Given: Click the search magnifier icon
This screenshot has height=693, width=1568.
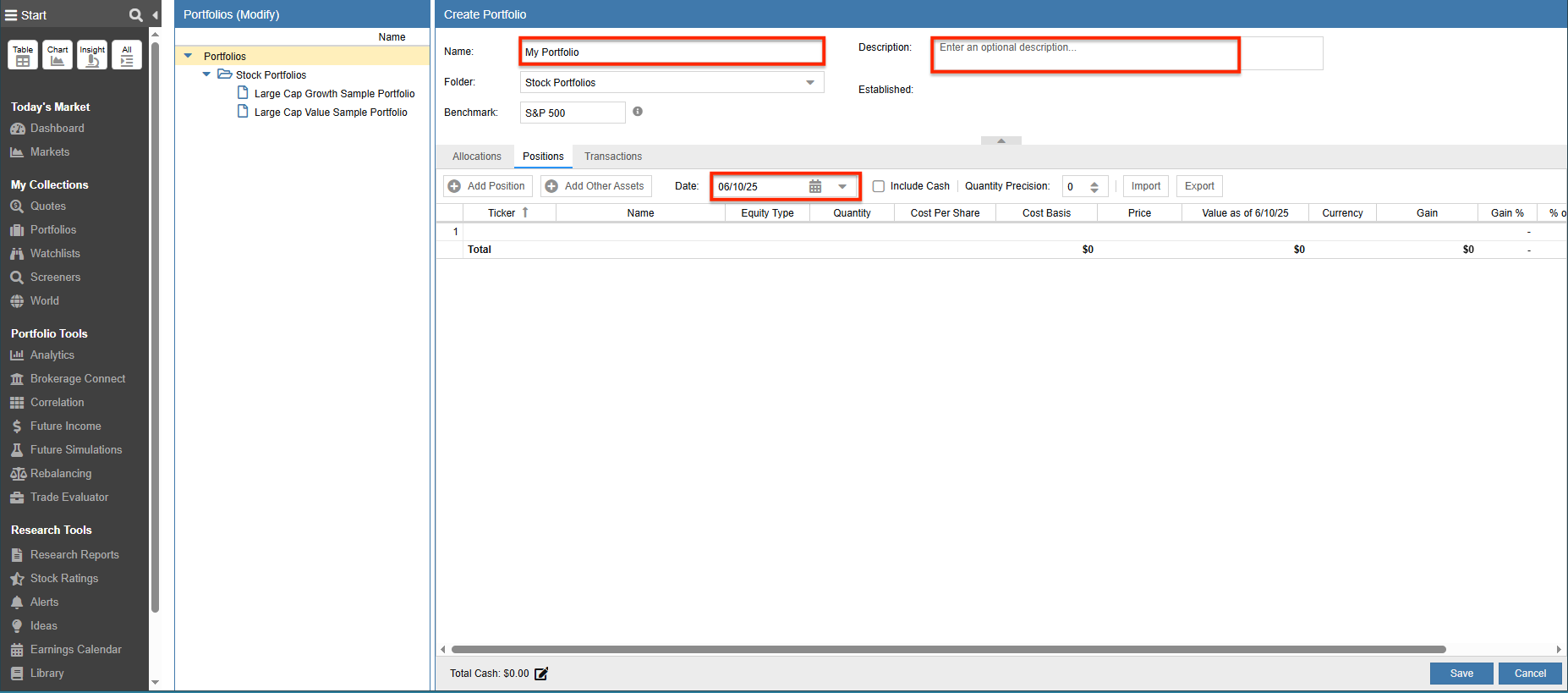Looking at the screenshot, I should pyautogui.click(x=135, y=15).
